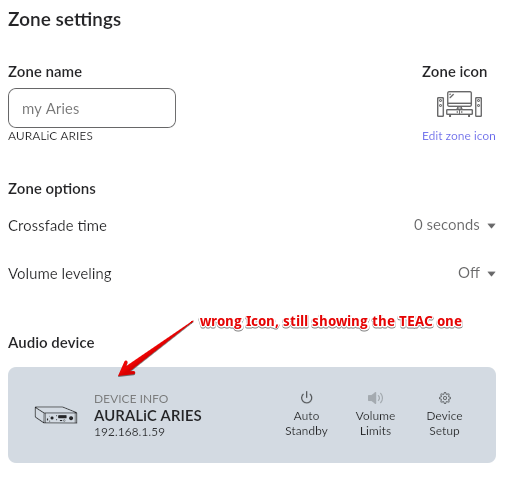Open Crossfade time dropdown arrow
The height and width of the screenshot is (479, 512).
[x=491, y=226]
